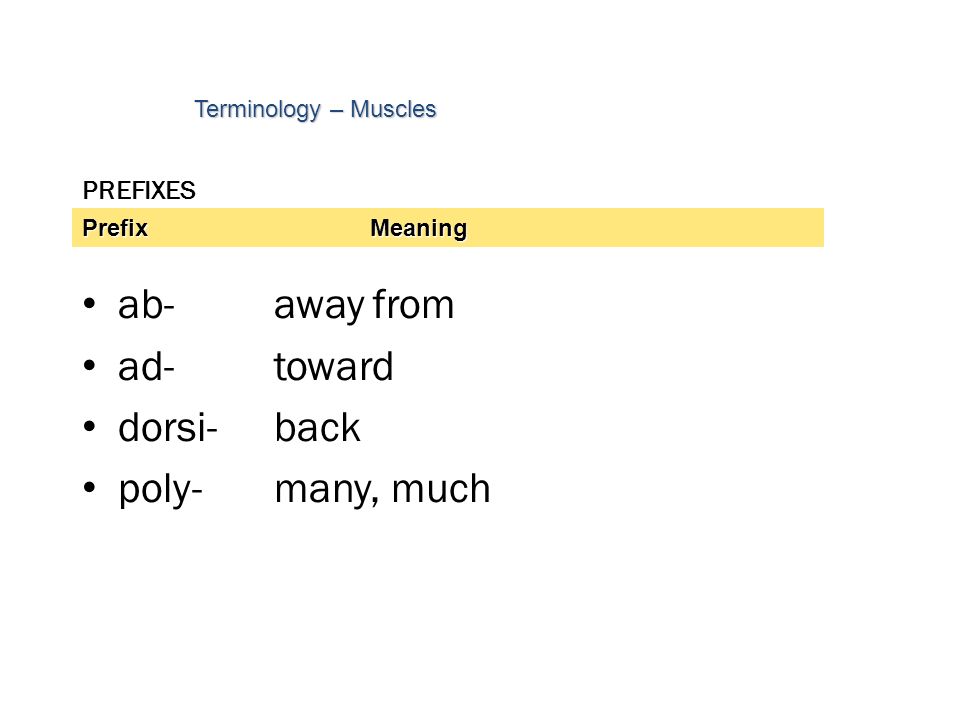Click the word Muscles in the title

pyautogui.click(x=393, y=109)
